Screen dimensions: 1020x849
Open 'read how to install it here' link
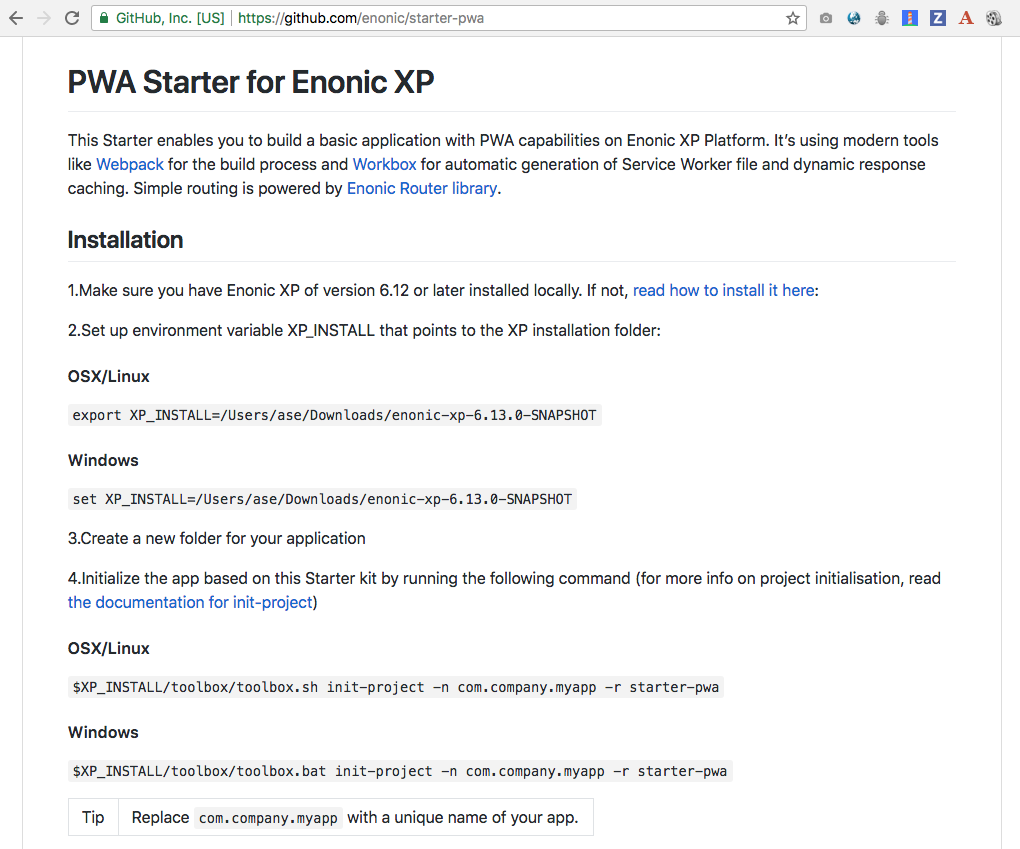[723, 290]
